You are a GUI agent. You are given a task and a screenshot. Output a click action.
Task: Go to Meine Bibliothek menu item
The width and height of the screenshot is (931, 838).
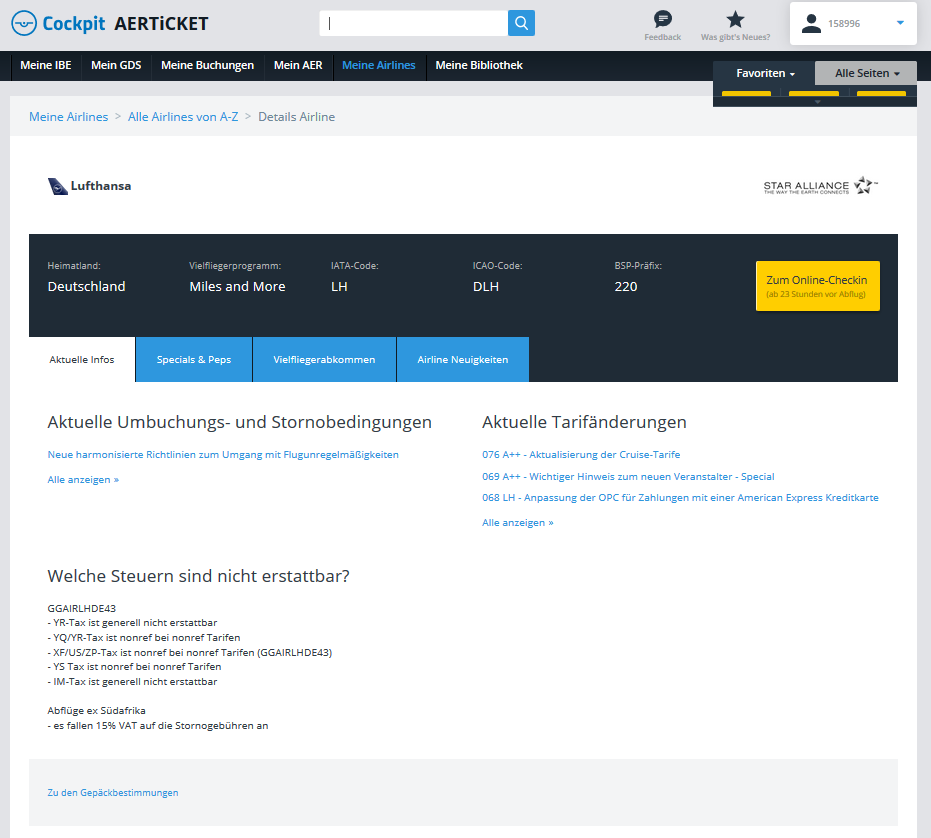[478, 66]
